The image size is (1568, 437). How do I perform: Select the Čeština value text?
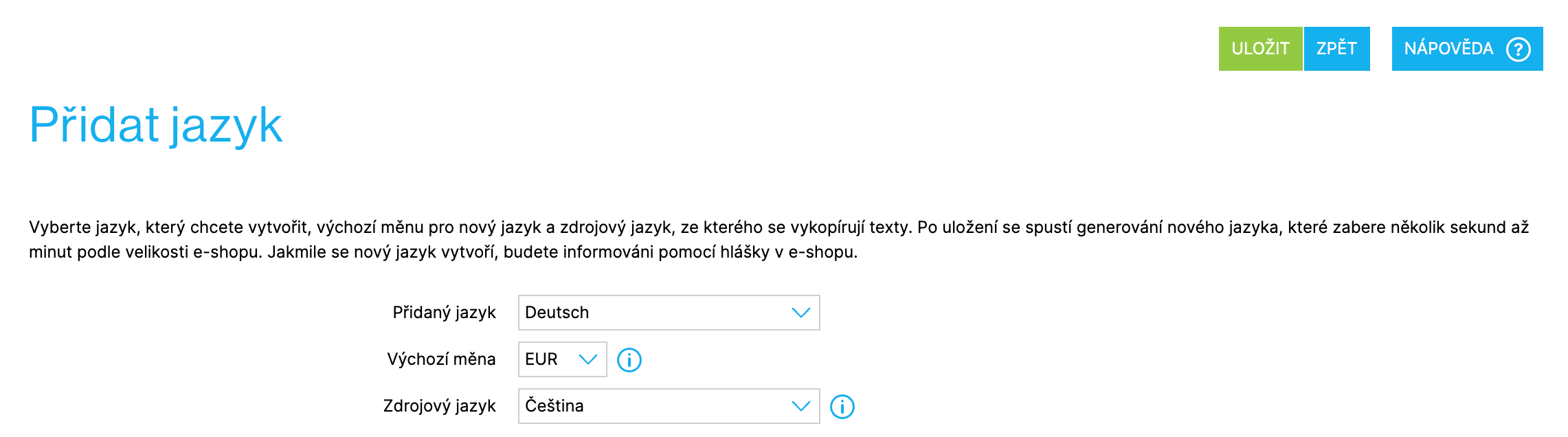554,405
